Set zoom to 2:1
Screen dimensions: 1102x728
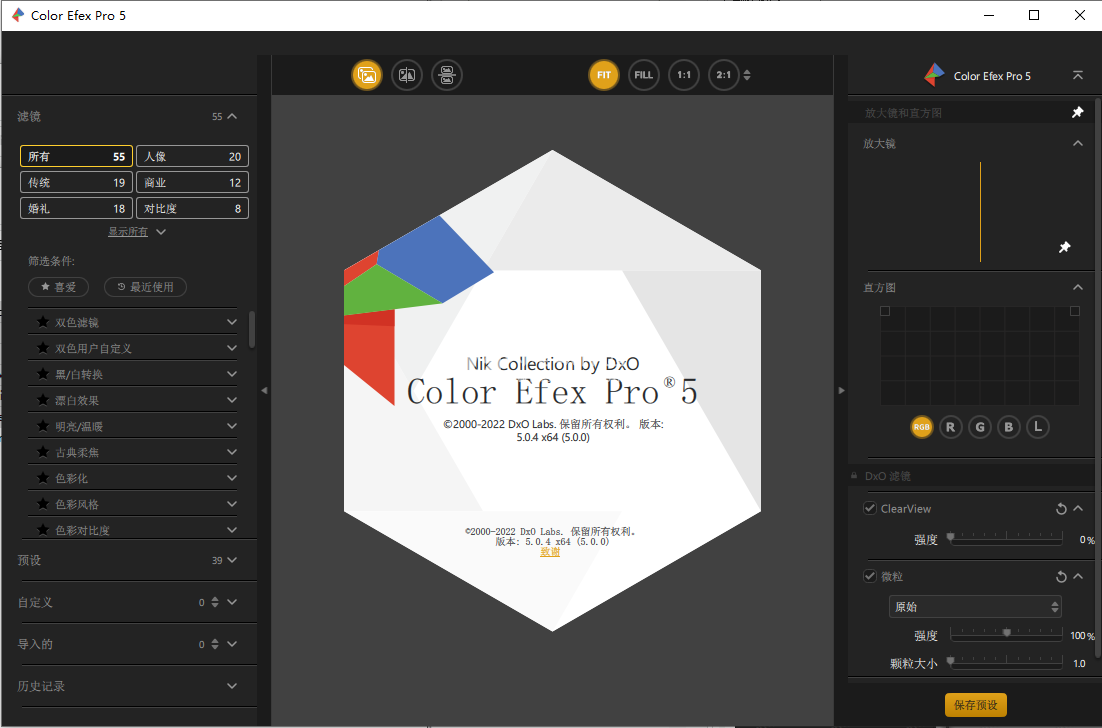724,75
